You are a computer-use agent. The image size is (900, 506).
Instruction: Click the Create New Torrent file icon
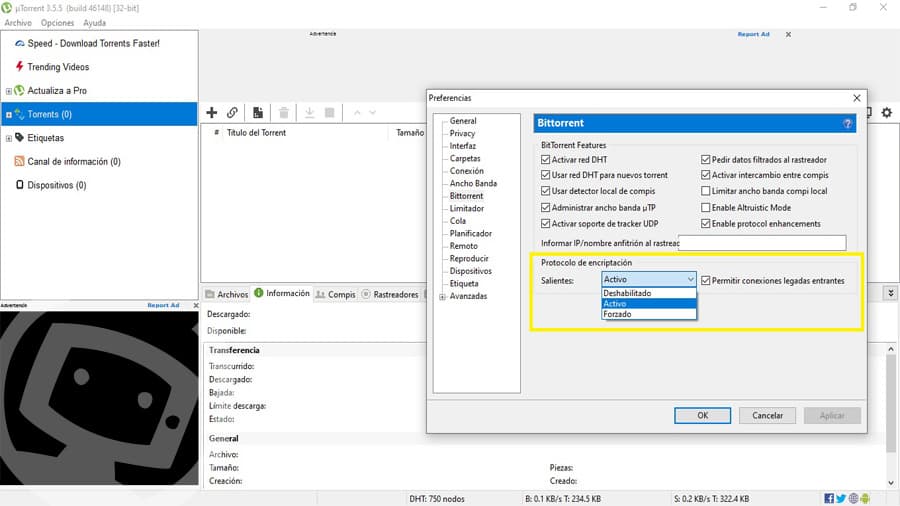coord(258,112)
